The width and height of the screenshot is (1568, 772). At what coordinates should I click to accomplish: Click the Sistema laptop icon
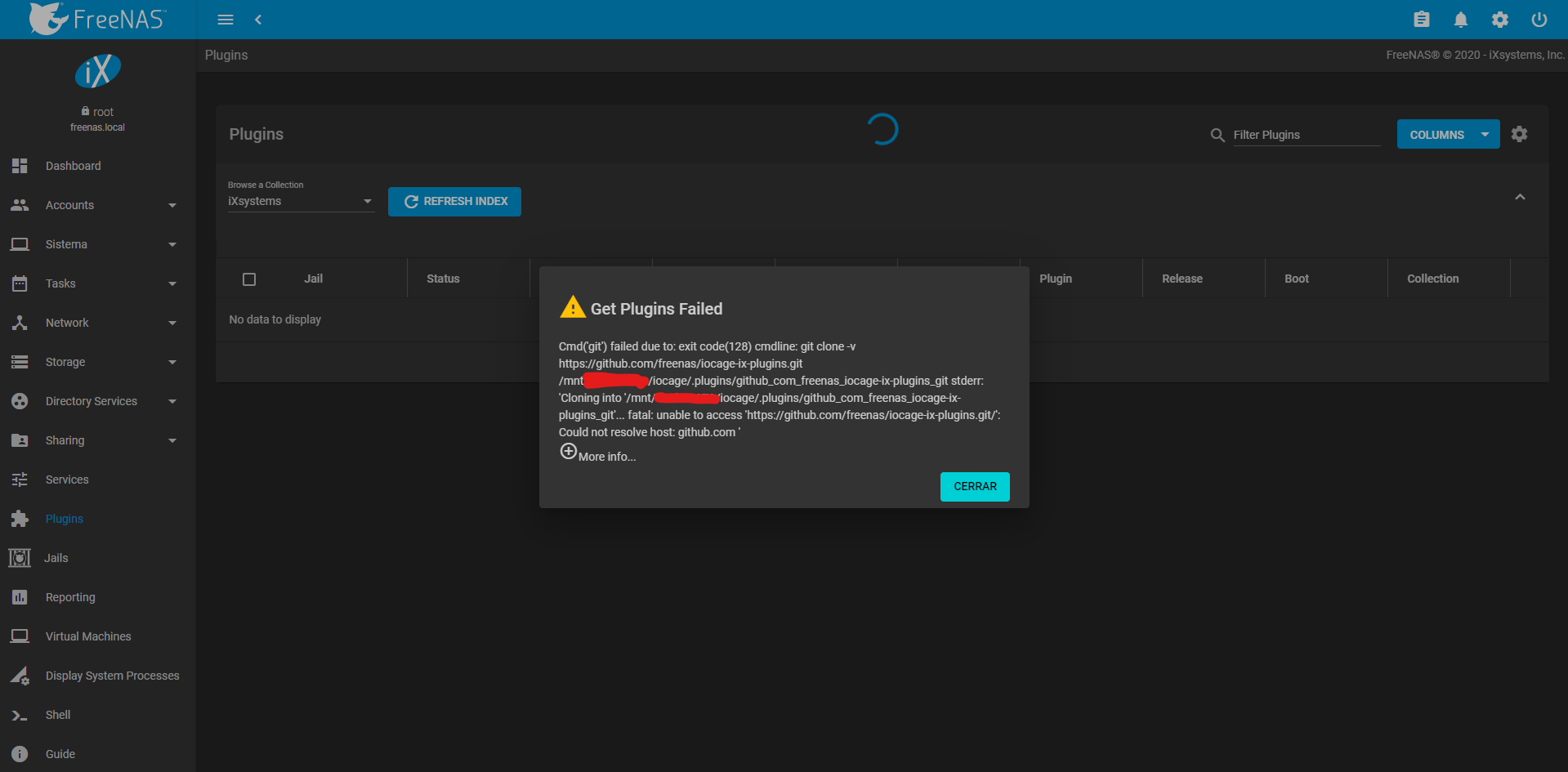[20, 244]
